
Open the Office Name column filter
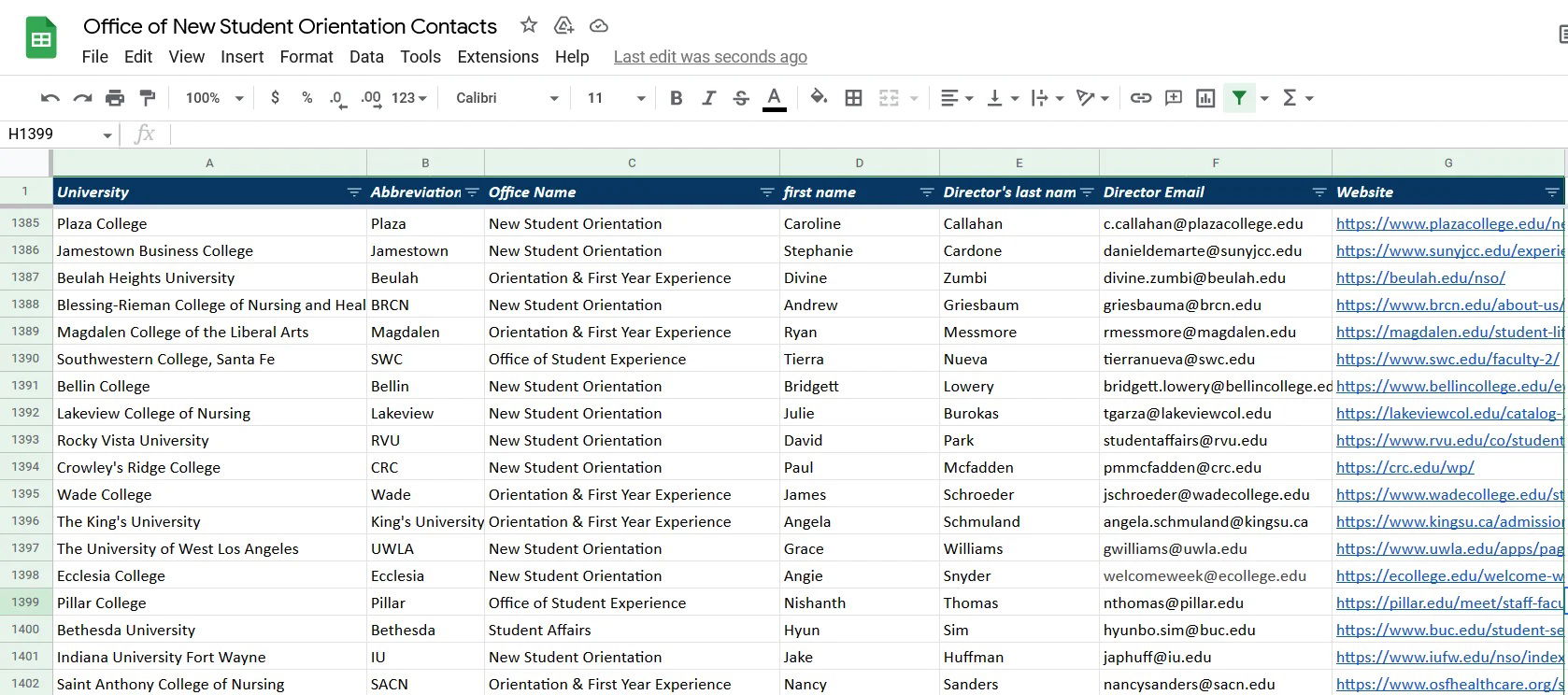click(x=767, y=192)
